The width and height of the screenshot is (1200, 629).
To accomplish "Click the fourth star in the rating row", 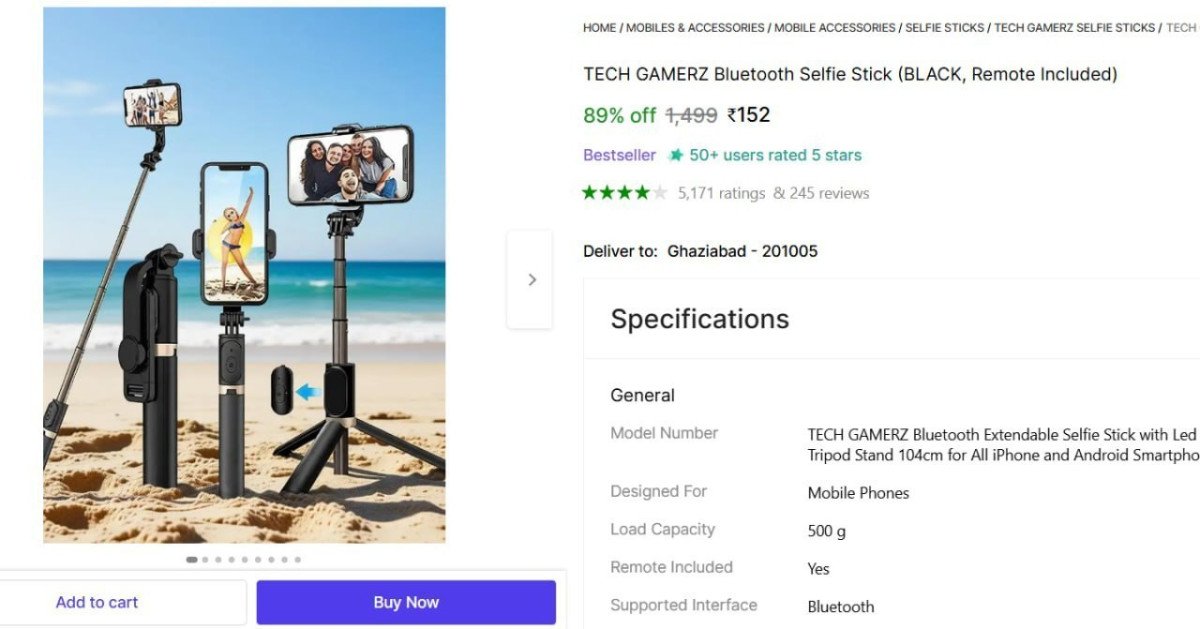I will click(x=640, y=191).
